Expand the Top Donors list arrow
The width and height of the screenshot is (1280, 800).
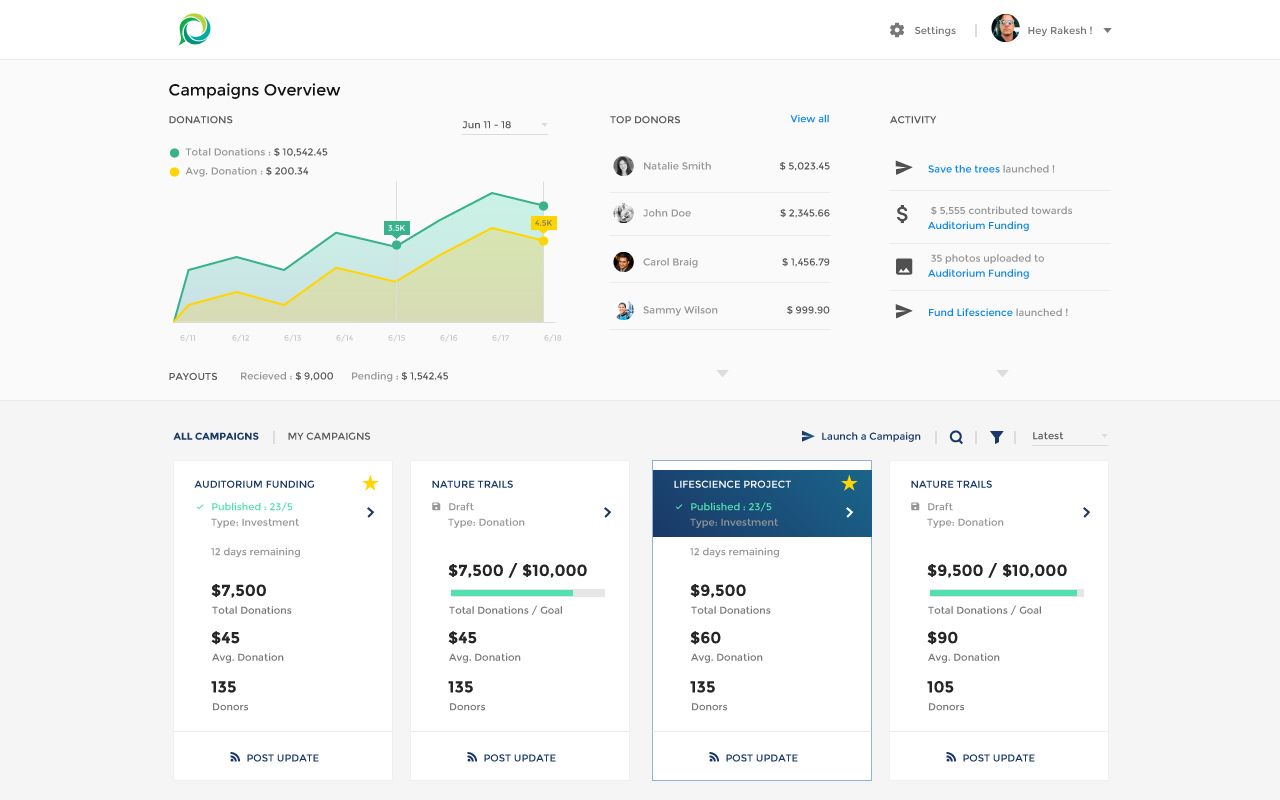(x=722, y=374)
